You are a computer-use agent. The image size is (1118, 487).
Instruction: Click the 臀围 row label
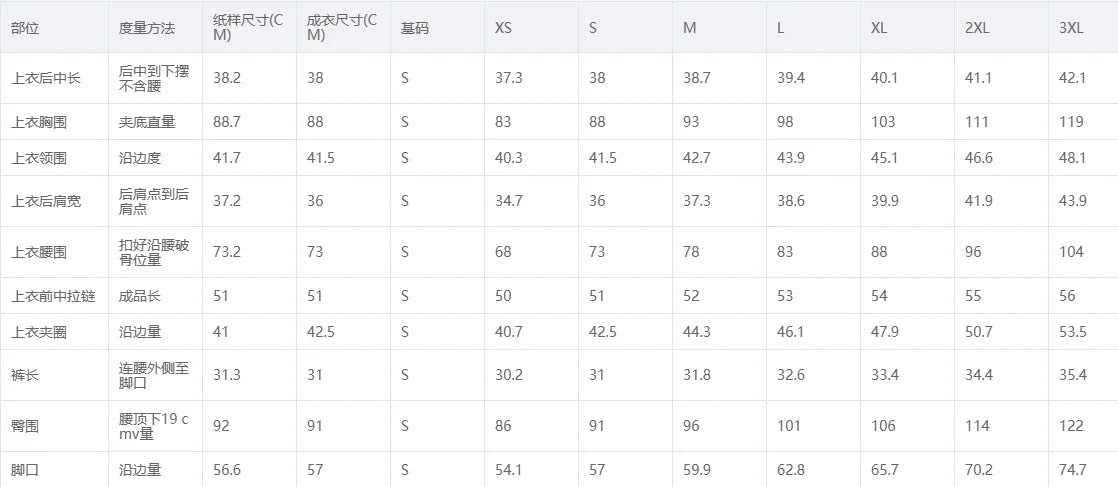25,426
